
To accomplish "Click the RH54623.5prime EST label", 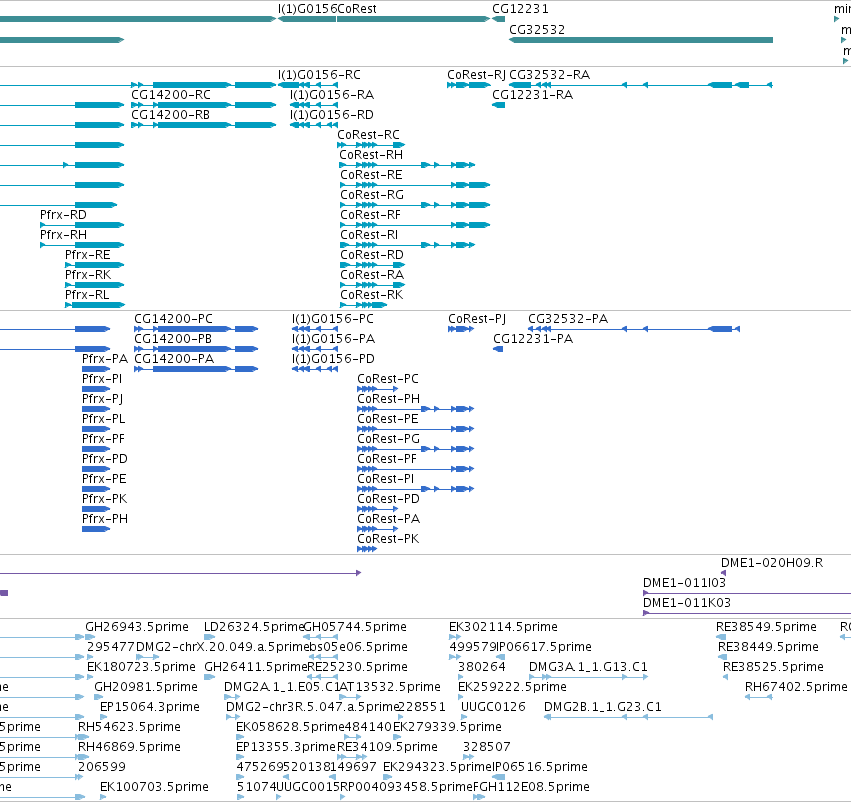I will pyautogui.click(x=129, y=727).
